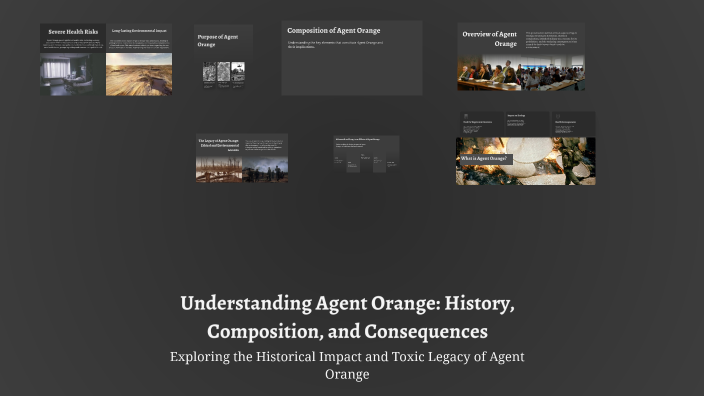Open the Overview of Agent Orange slide

(521, 57)
